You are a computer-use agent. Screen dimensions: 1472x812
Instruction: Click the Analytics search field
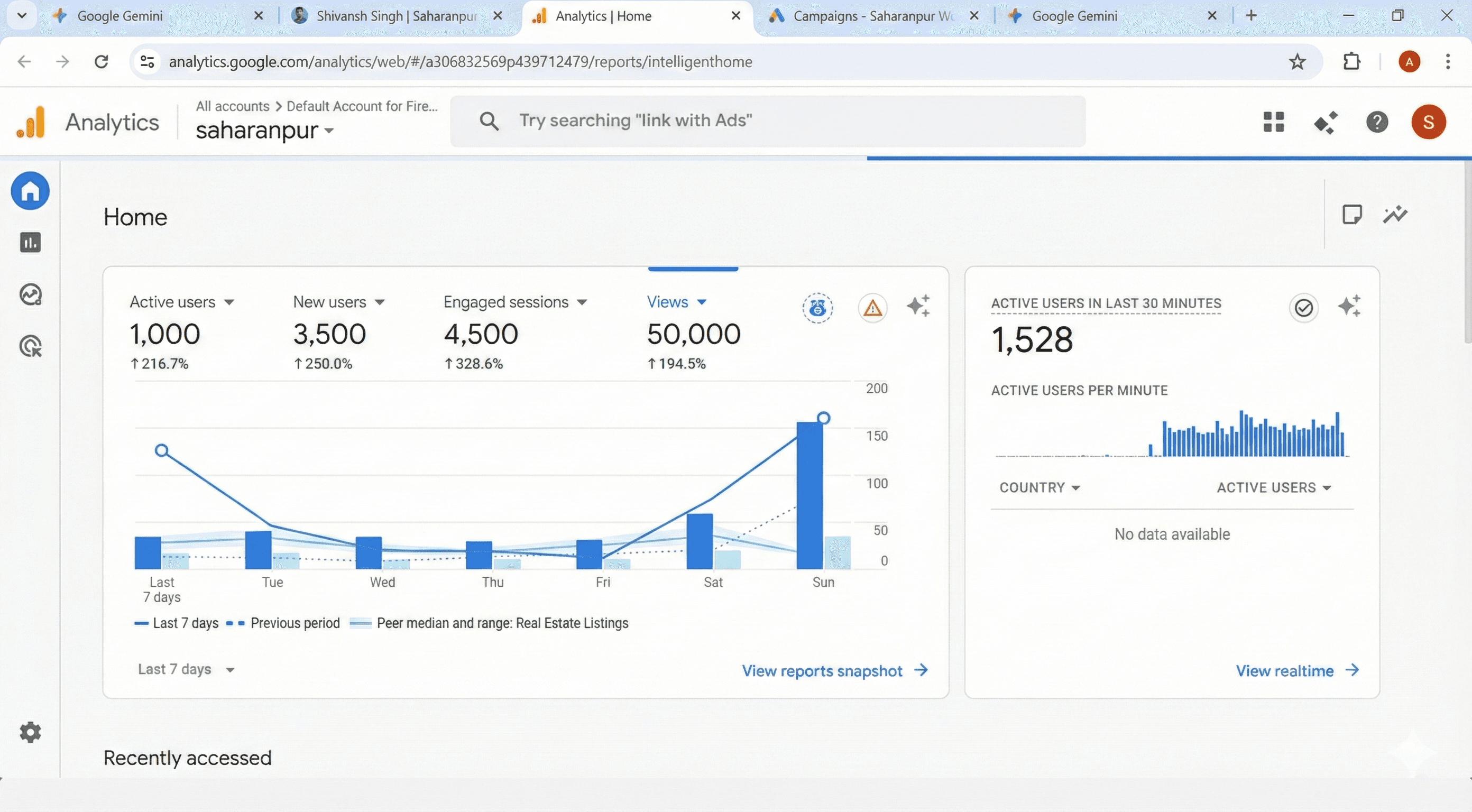(x=767, y=121)
